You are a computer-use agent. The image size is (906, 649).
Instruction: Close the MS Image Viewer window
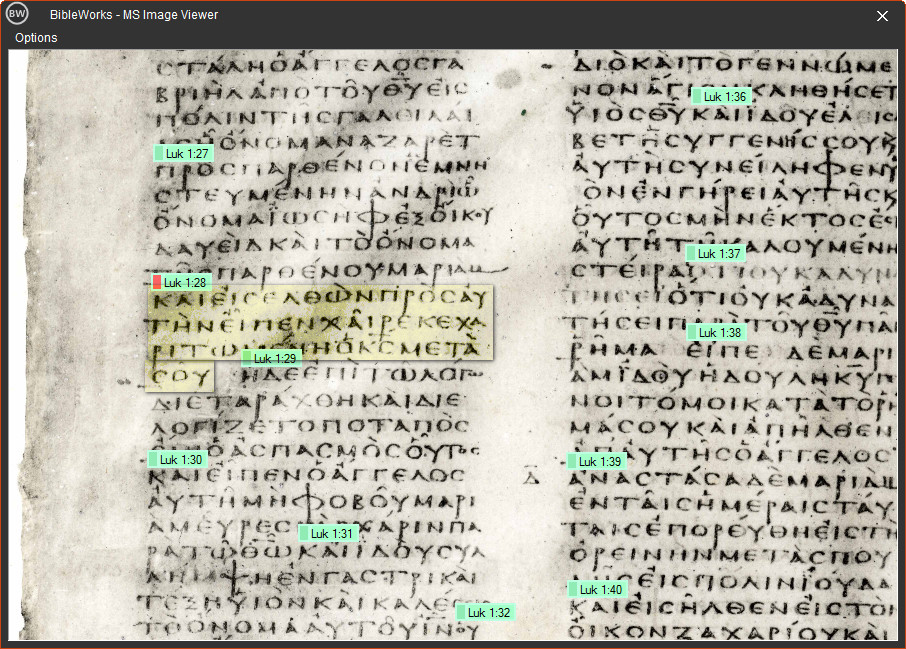[x=882, y=16]
